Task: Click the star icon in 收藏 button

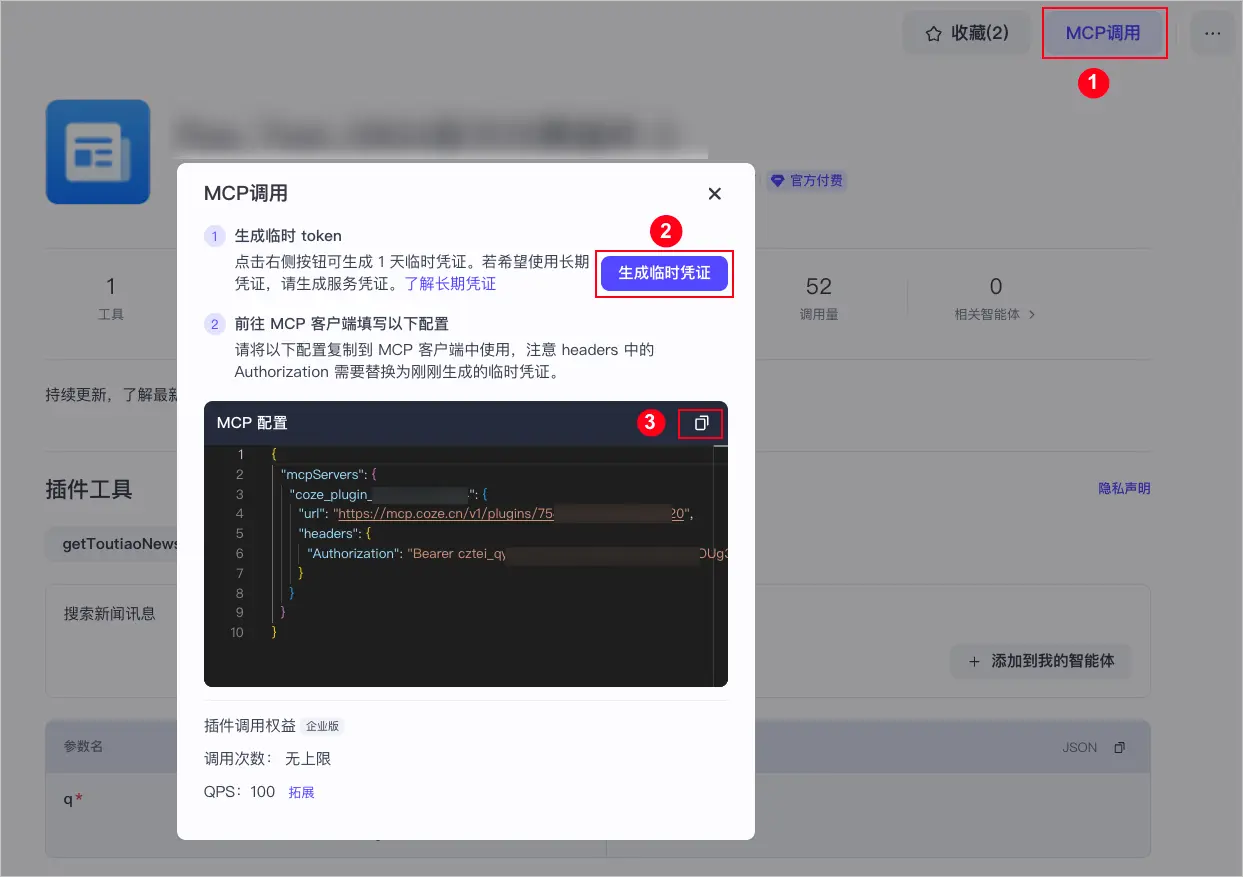Action: point(933,34)
